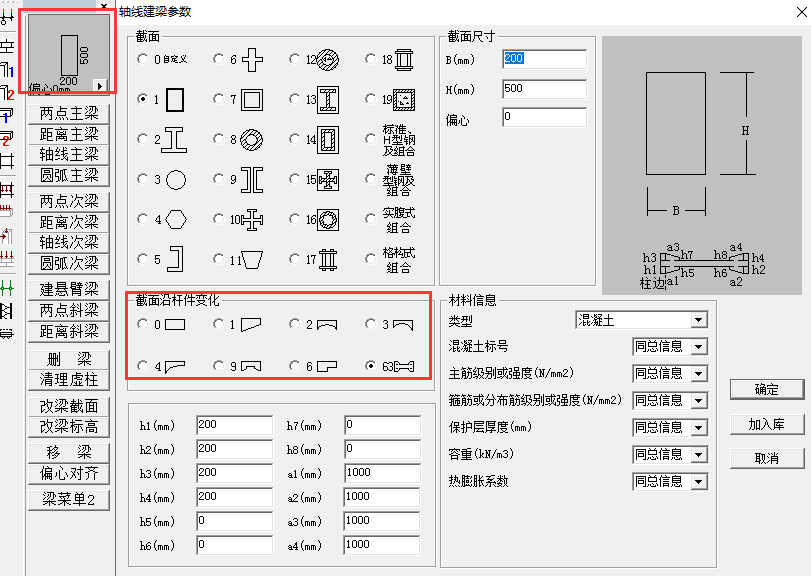Screen dimensions: 811x576
Task: Select section type 1 rectangle radio
Action: tap(142, 99)
